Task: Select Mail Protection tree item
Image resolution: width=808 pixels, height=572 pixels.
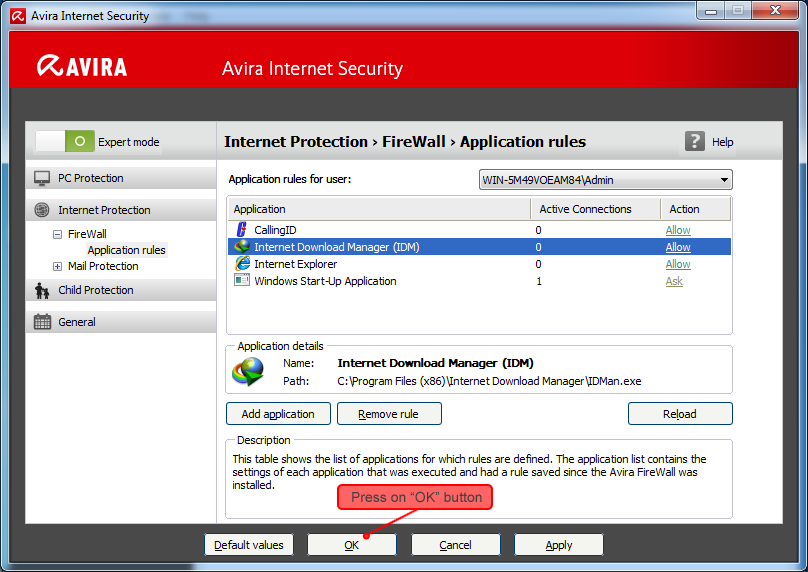Action: (x=103, y=266)
